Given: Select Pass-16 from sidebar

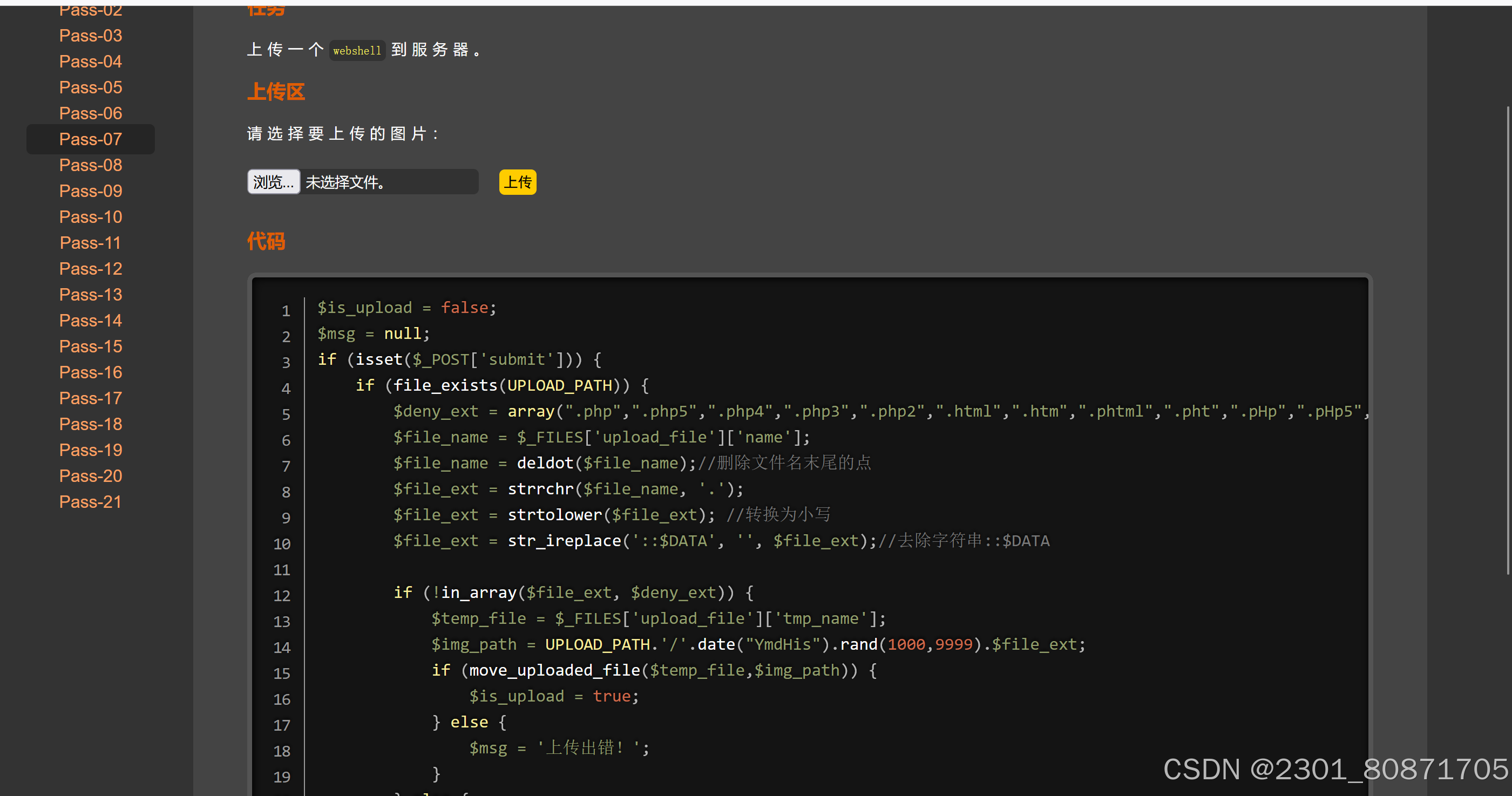Looking at the screenshot, I should pos(90,372).
